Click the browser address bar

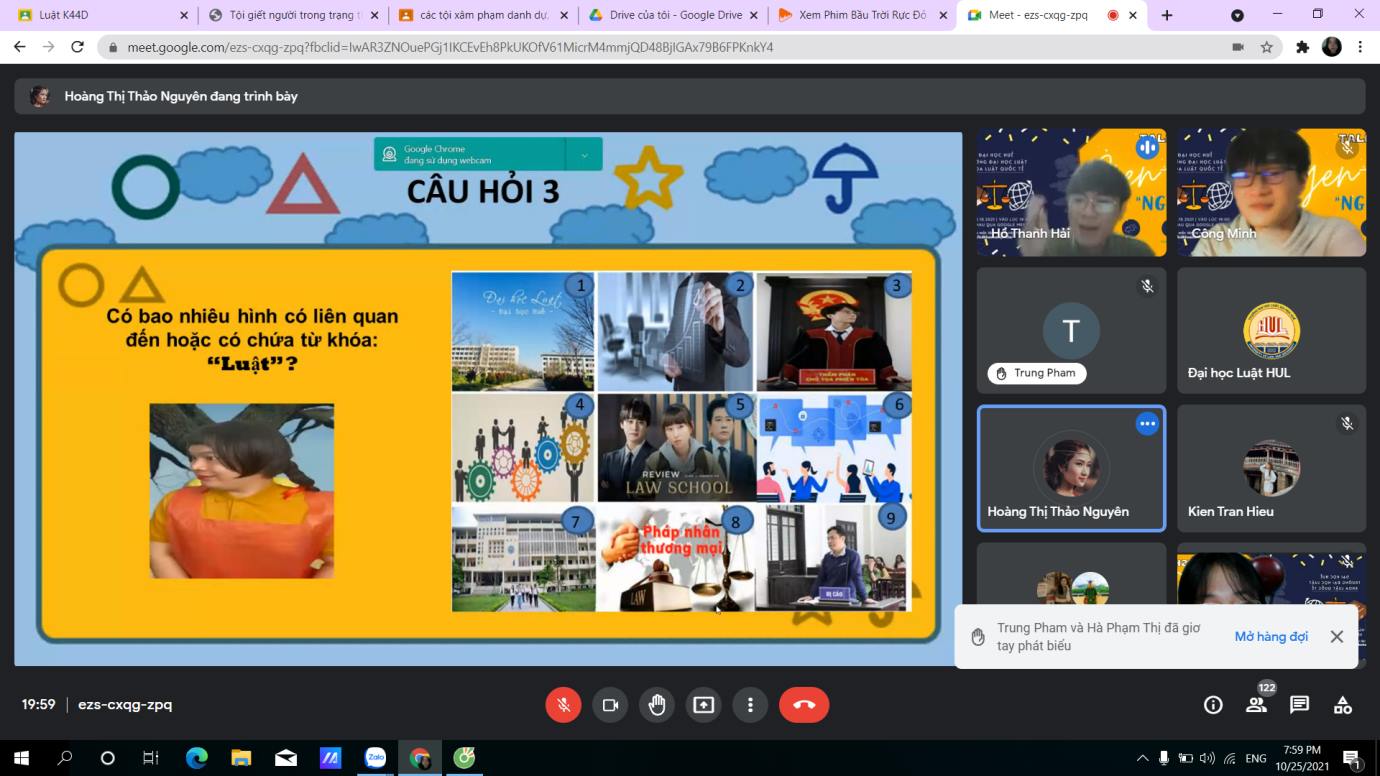[x=660, y=47]
